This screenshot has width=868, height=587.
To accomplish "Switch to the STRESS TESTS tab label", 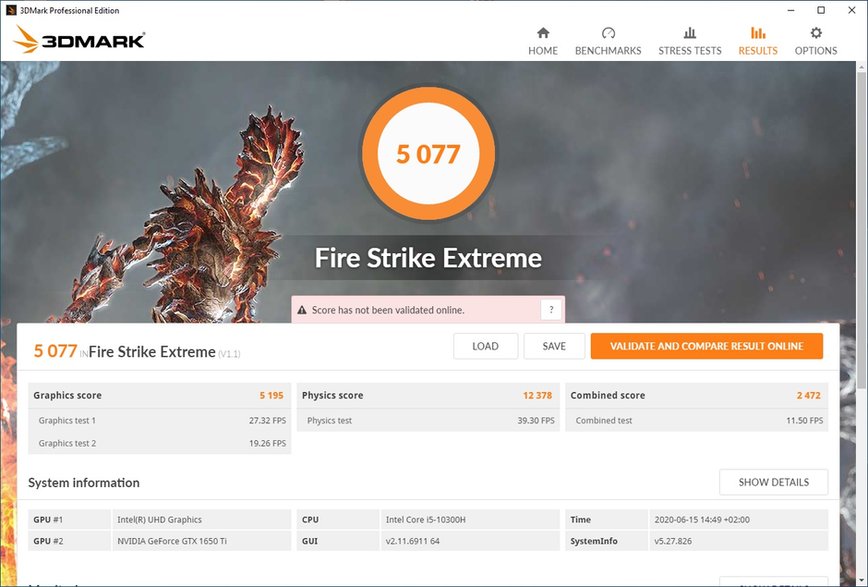I will [x=690, y=51].
